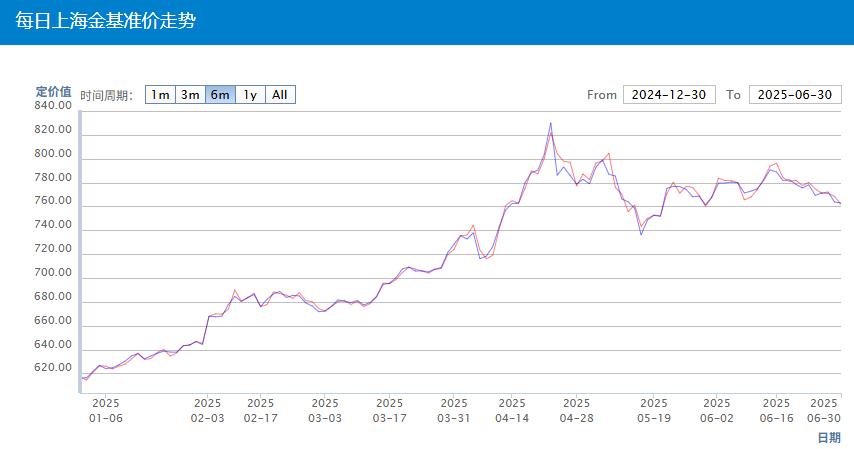854x449 pixels.
Task: Click the 每日上海金基准价走势 header title
Action: click(x=105, y=21)
